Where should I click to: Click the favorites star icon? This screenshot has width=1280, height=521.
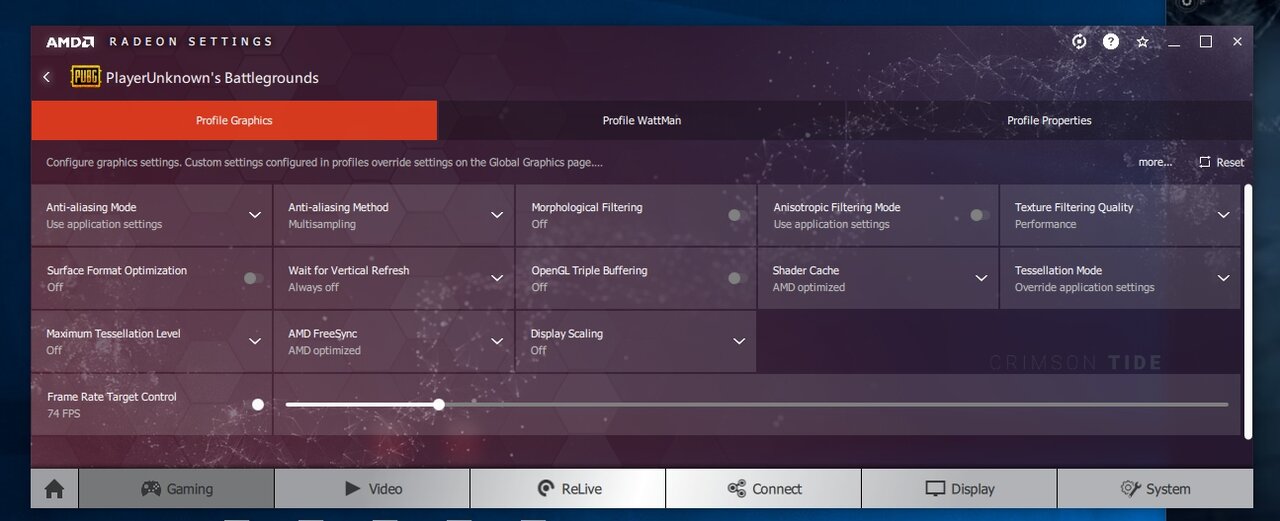[1142, 42]
